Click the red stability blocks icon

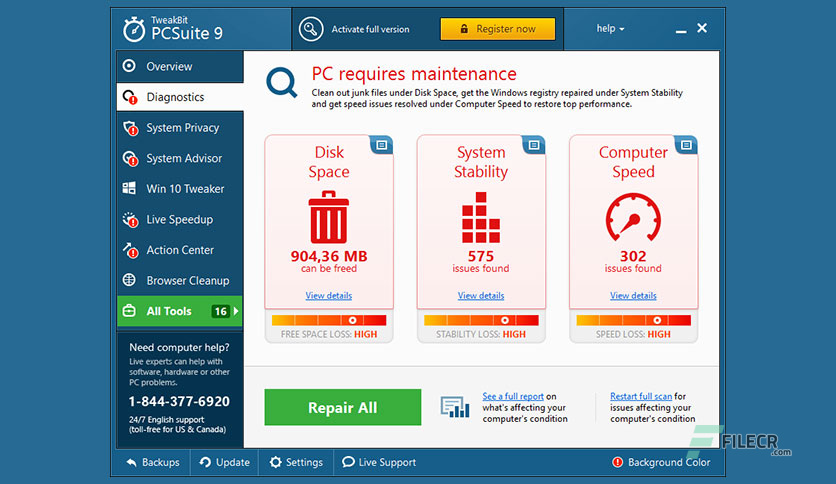[x=481, y=217]
